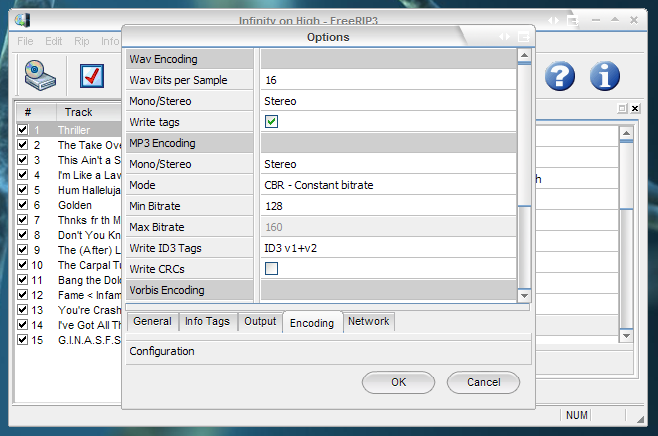Uncheck track 9 The (After) checkbox
This screenshot has height=436, width=658.
click(23, 250)
